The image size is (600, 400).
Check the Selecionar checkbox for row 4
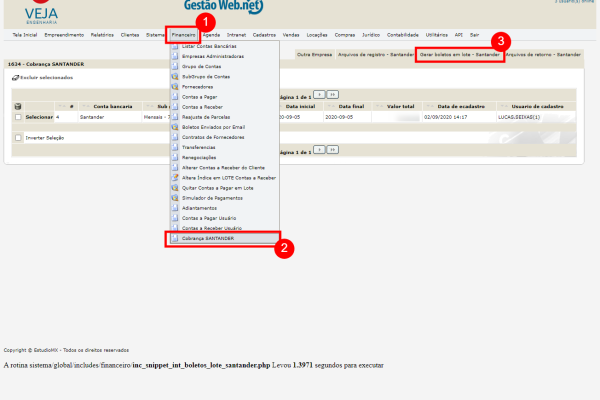(18, 117)
